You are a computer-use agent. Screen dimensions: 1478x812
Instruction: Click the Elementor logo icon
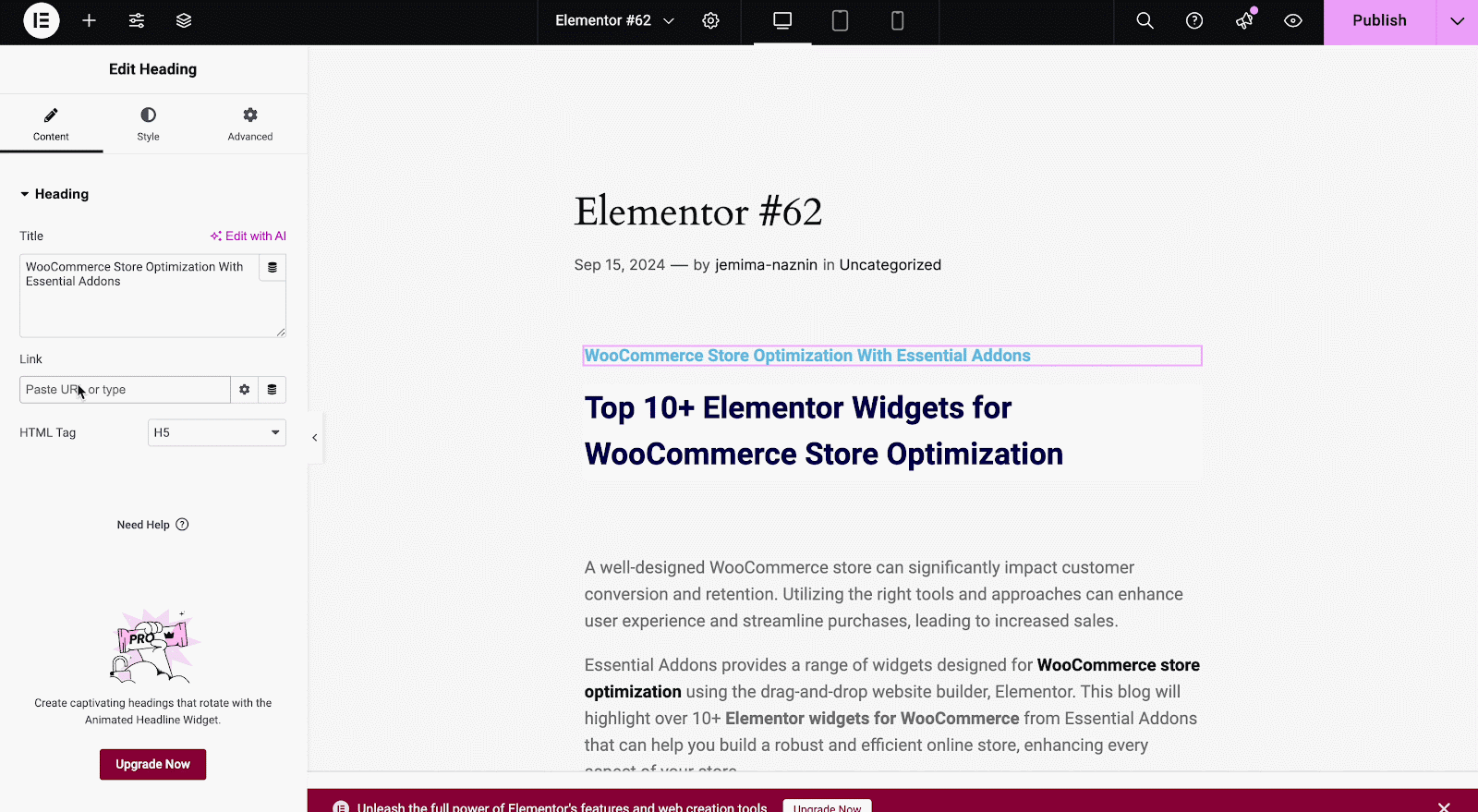coord(42,20)
